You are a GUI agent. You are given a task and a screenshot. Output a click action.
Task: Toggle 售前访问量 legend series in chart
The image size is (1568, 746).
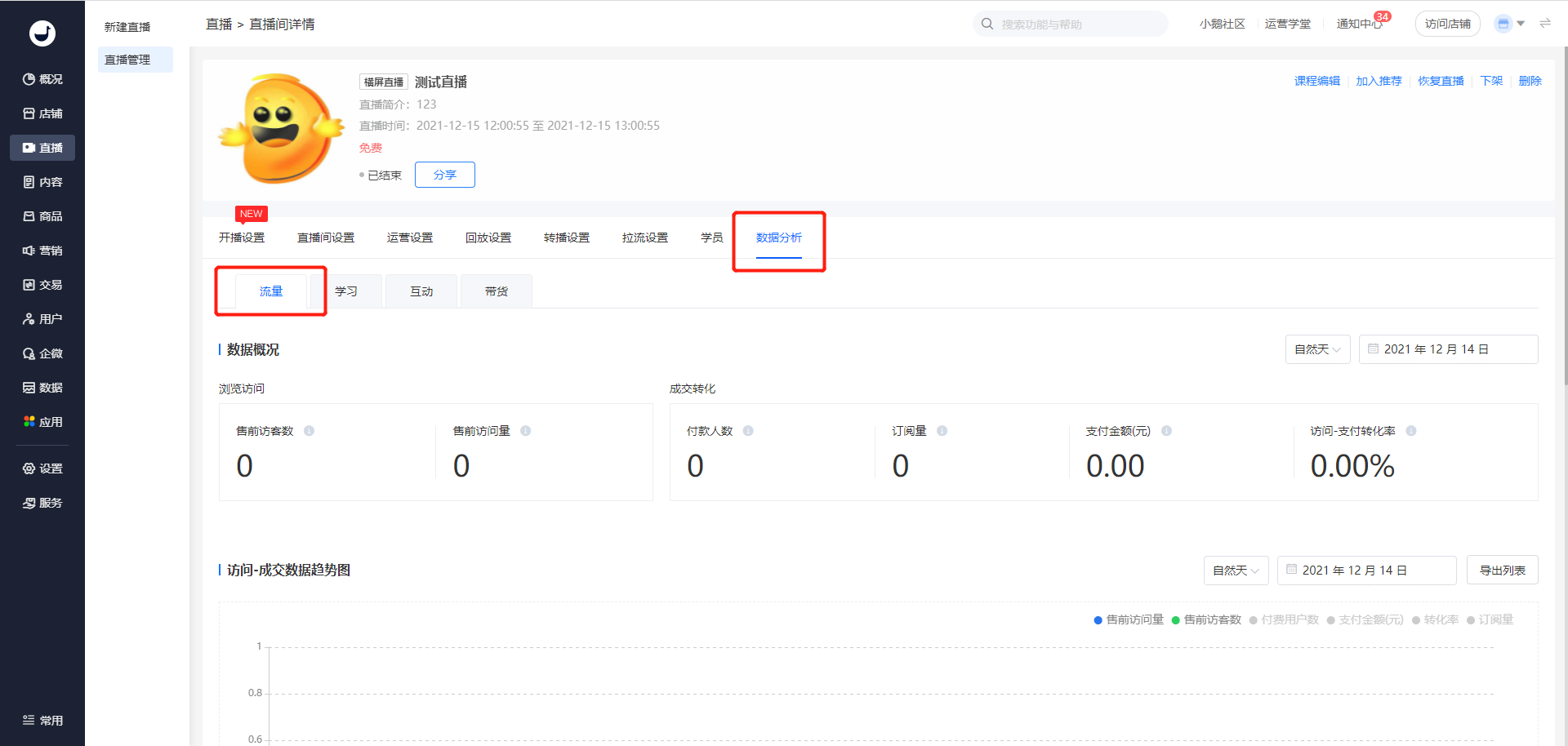1129,620
